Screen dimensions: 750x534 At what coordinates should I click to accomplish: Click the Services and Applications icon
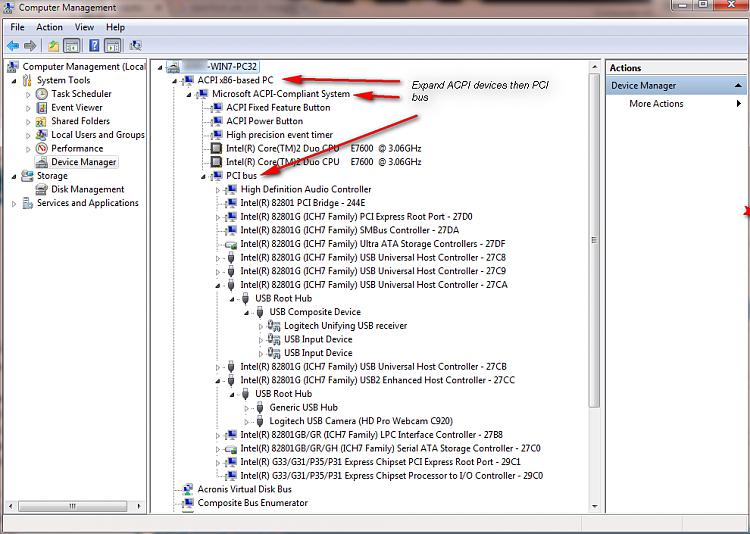point(28,203)
